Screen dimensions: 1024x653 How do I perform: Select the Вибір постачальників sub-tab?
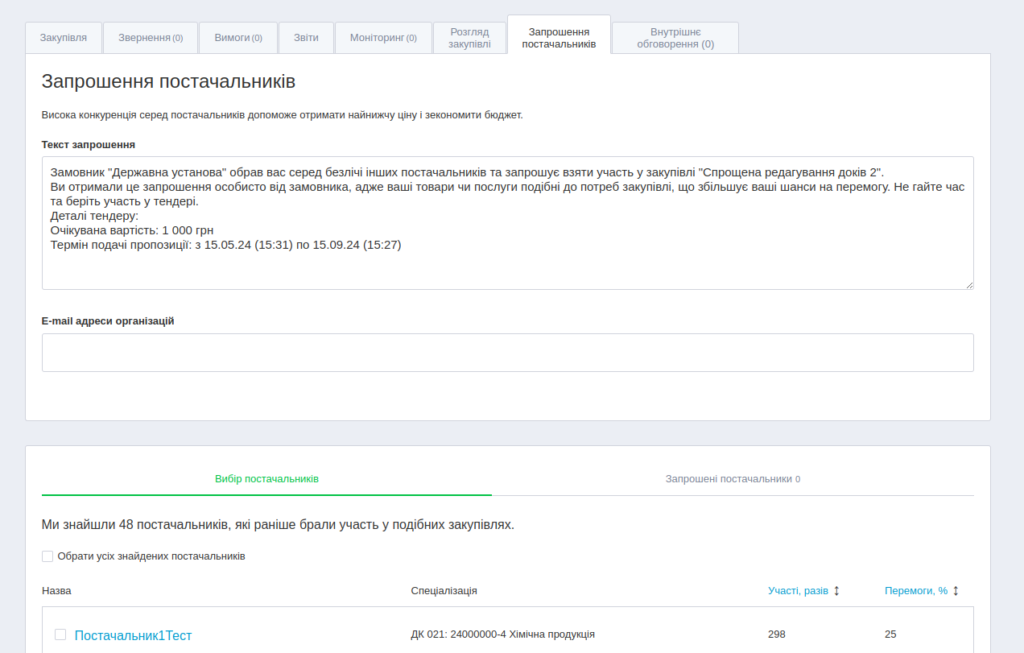click(x=266, y=479)
